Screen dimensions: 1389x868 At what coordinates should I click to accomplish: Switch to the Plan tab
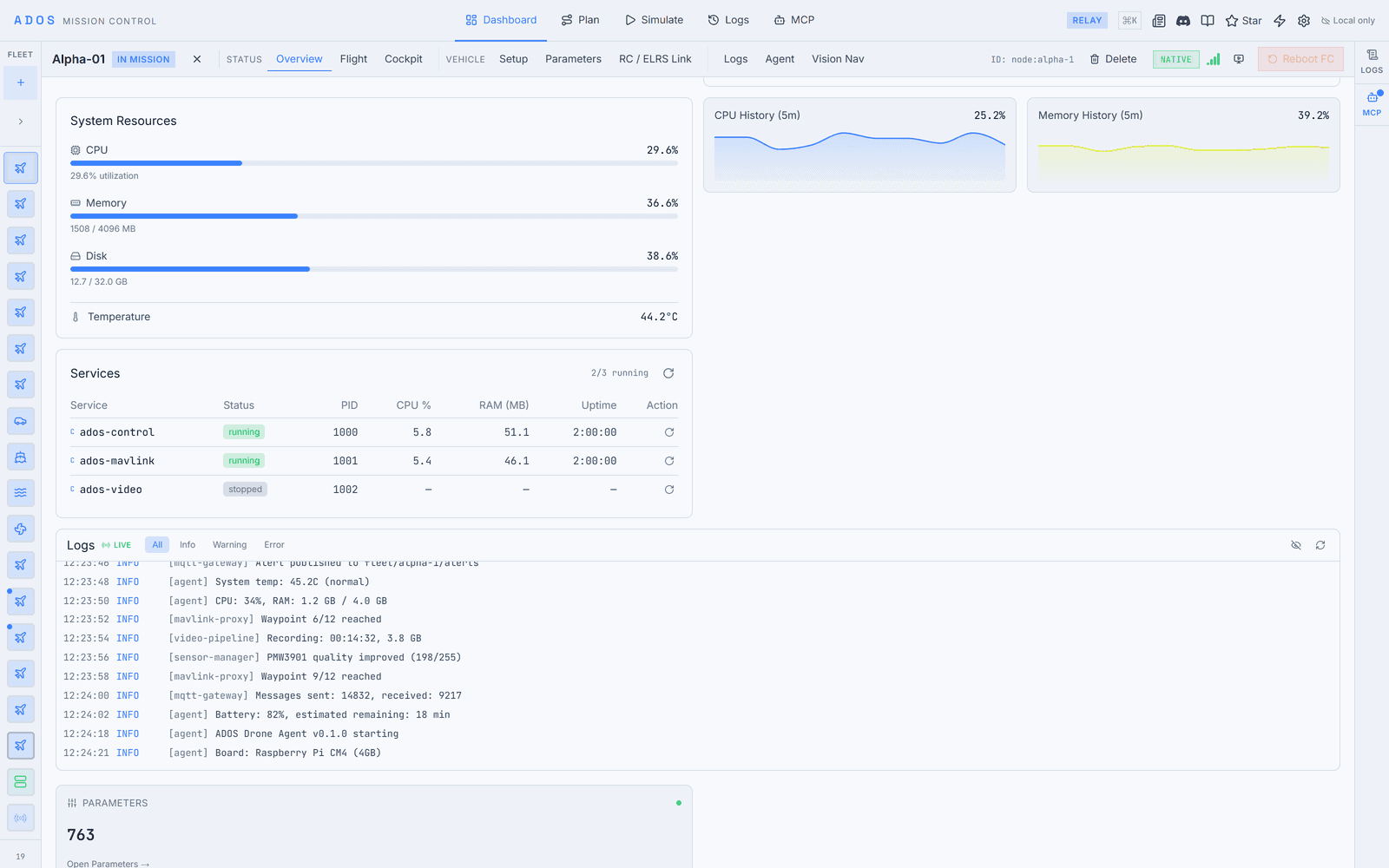click(580, 20)
